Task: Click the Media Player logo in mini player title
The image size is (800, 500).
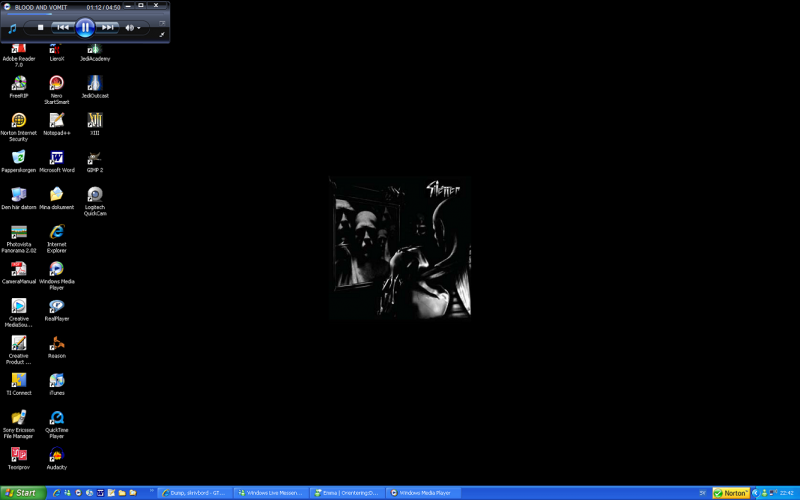Action: click(7, 7)
